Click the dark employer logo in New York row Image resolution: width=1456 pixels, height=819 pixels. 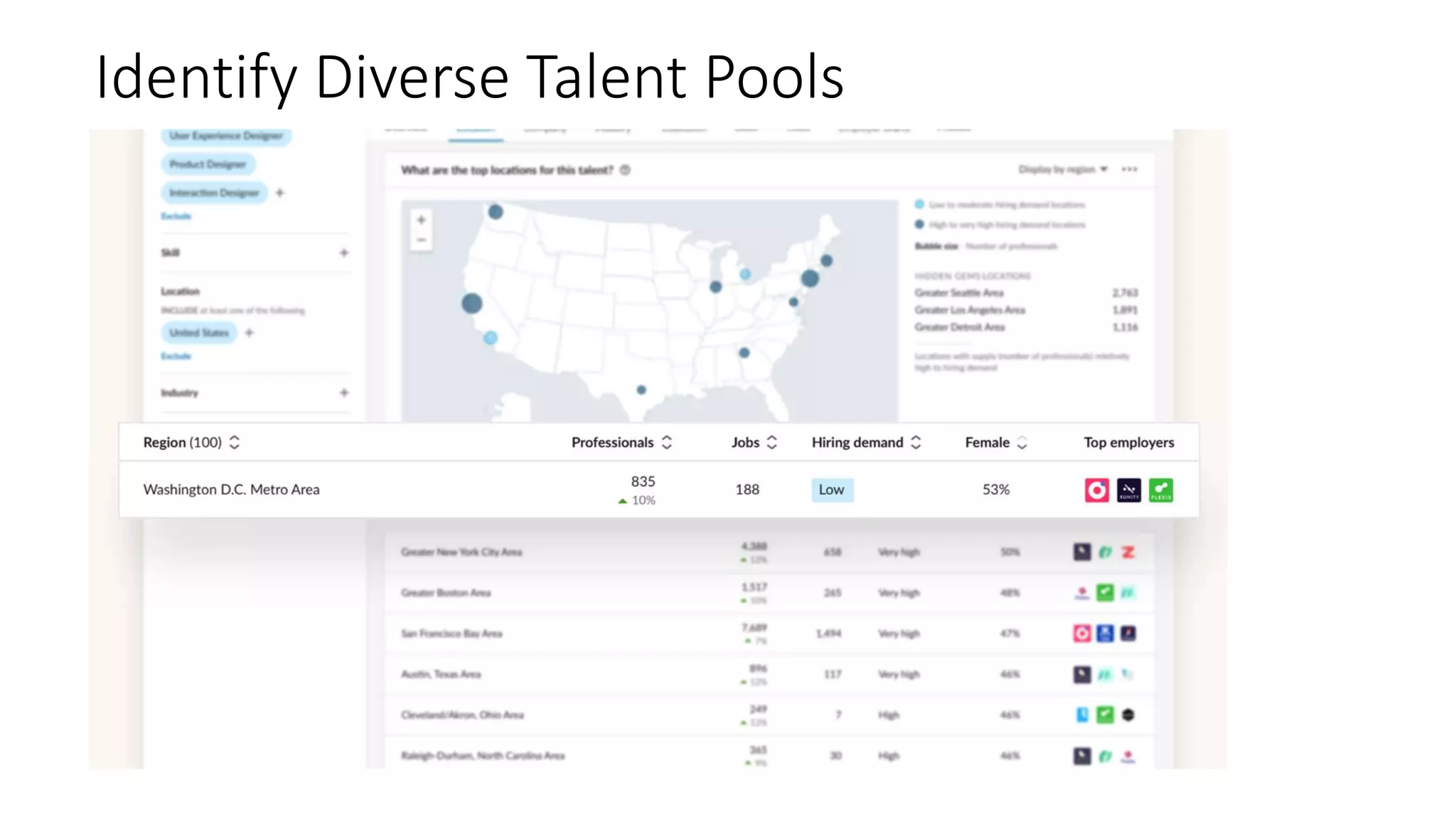coord(1082,552)
